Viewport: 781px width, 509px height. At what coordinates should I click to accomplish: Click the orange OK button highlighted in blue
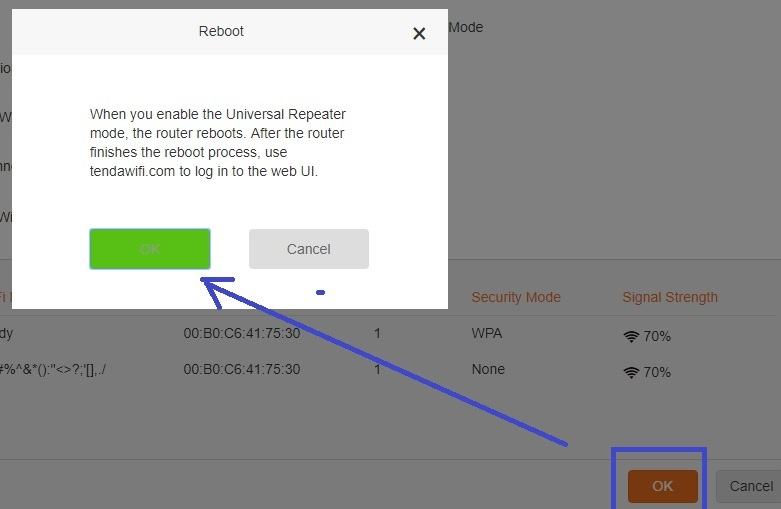(662, 486)
